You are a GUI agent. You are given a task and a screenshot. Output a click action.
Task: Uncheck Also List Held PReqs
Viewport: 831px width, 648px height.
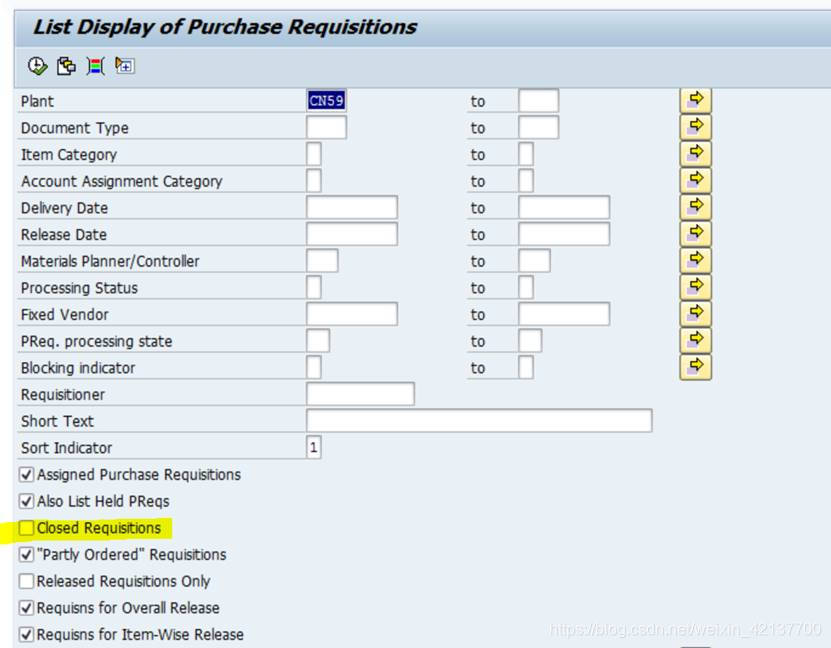pos(26,501)
